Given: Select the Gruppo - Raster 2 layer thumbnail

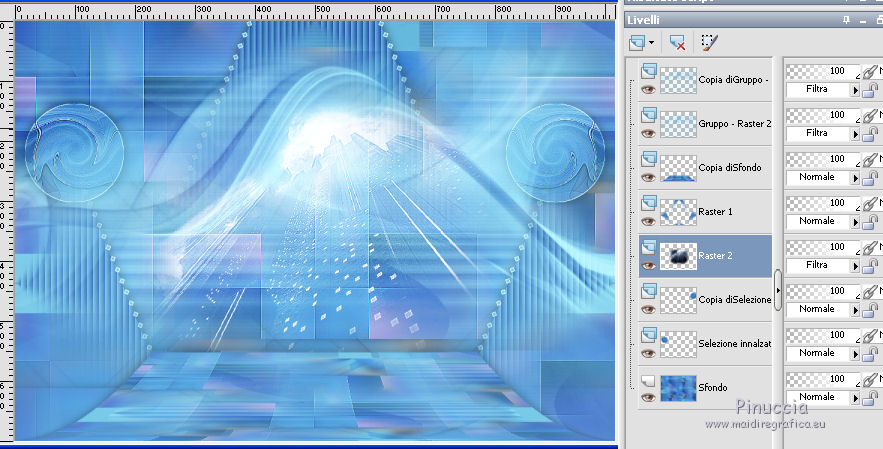Looking at the screenshot, I should point(678,124).
